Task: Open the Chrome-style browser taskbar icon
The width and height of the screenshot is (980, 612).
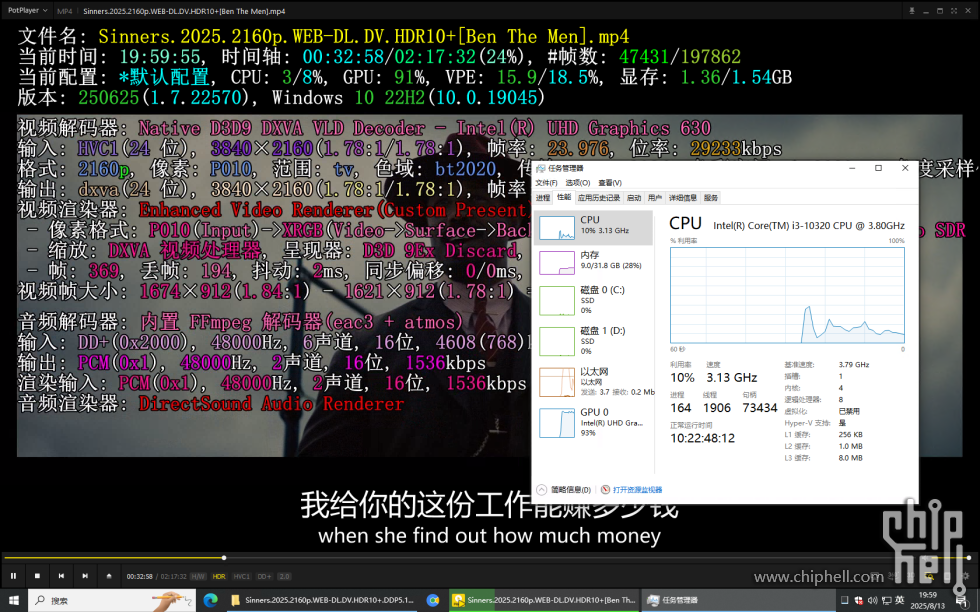Action: (433, 600)
